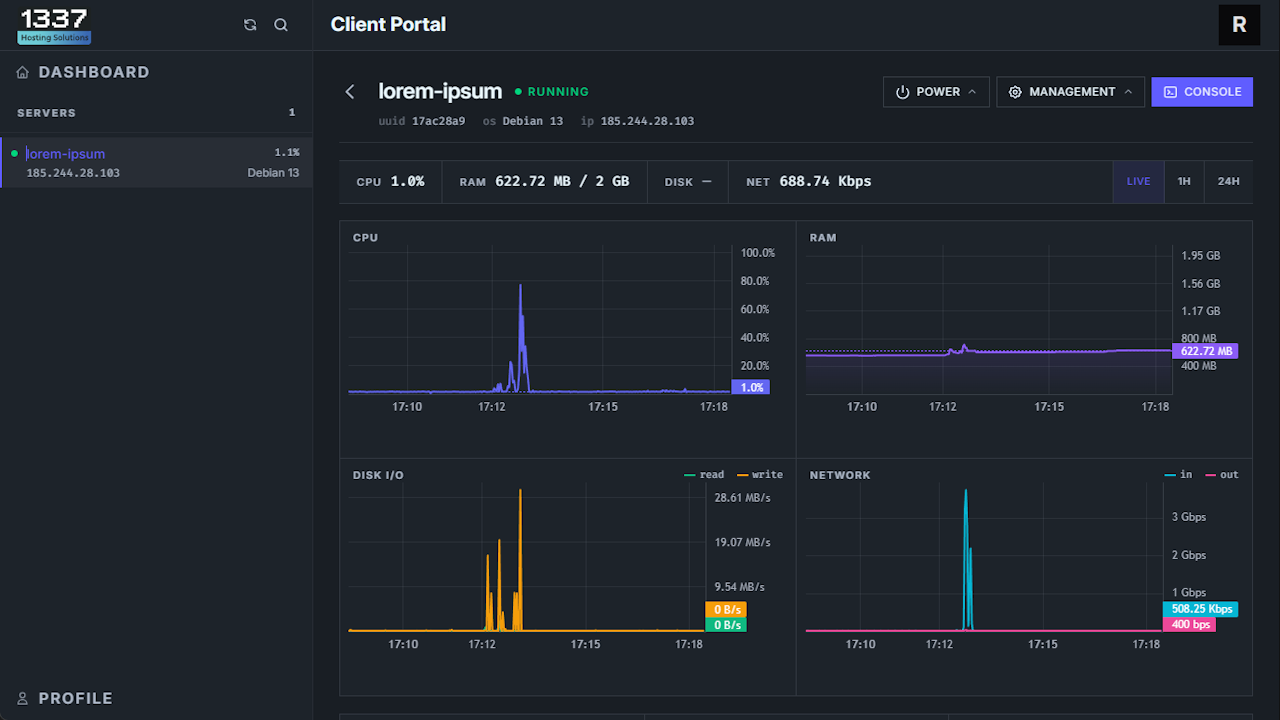Expand the Management menu chevron

pyautogui.click(x=1128, y=92)
